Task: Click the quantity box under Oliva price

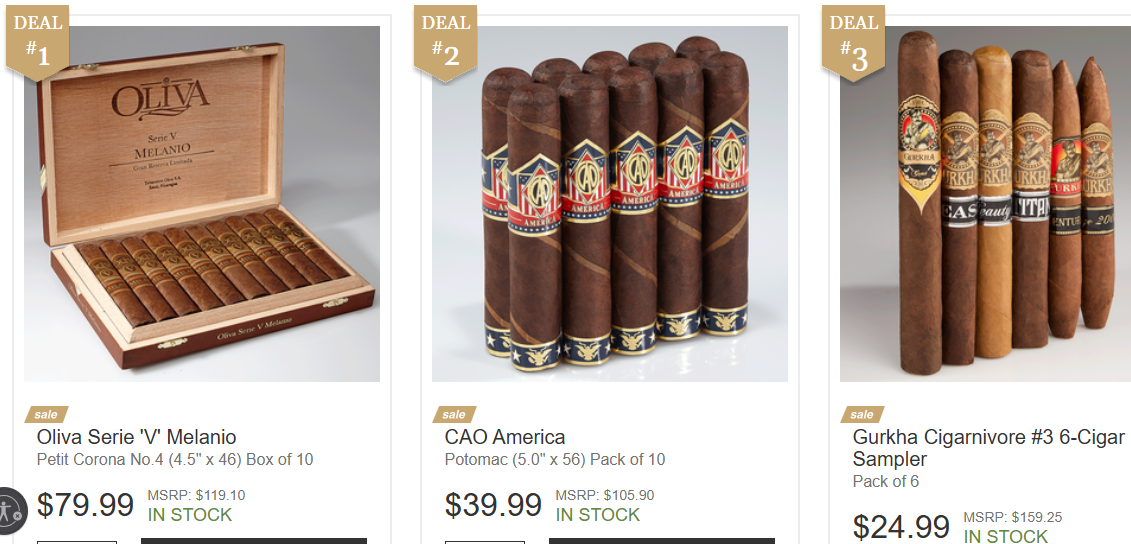Action: click(x=76, y=541)
